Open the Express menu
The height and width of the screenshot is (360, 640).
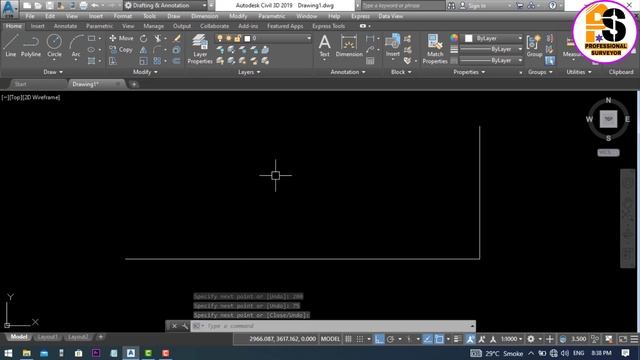(x=360, y=16)
